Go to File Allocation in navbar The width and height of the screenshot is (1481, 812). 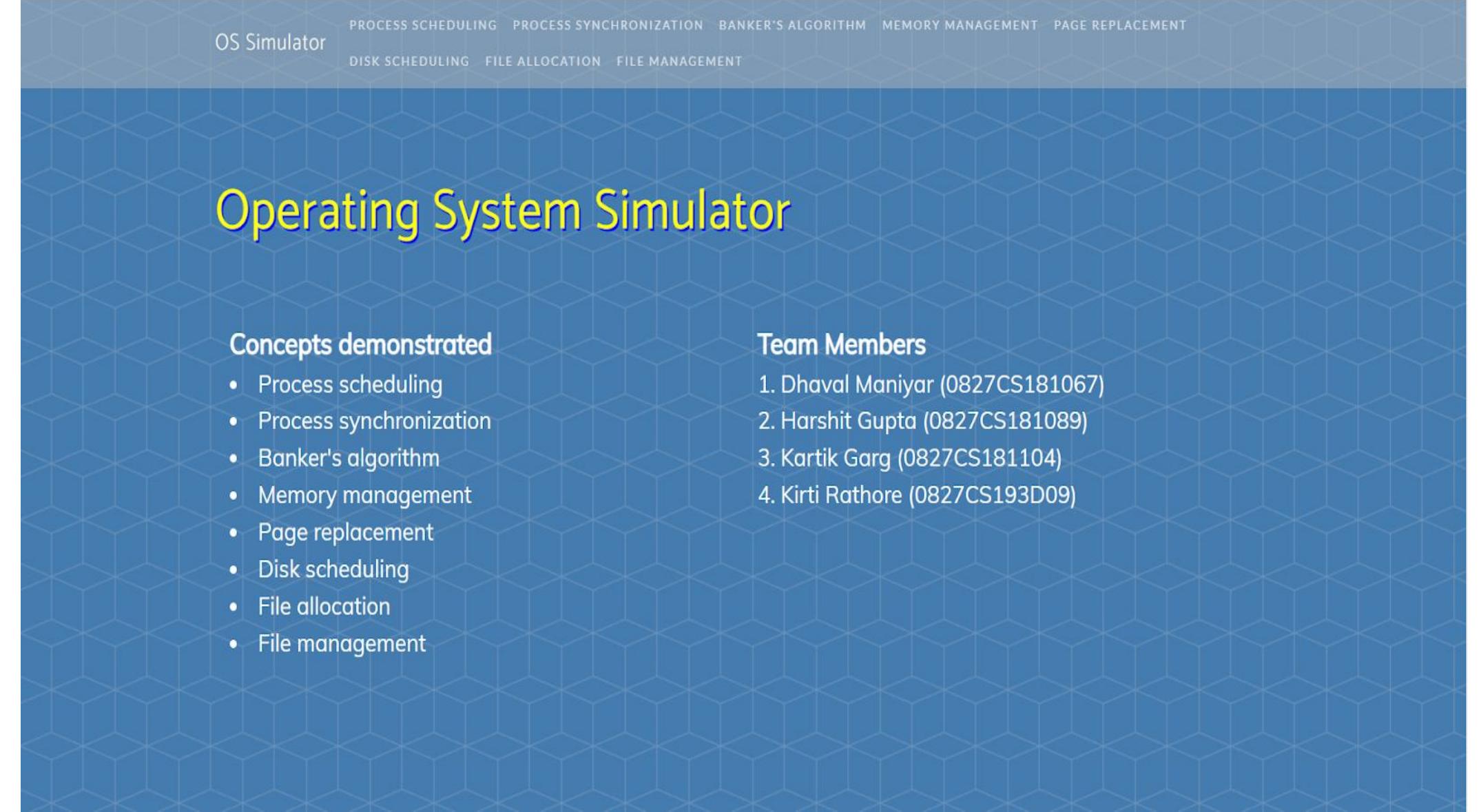(543, 61)
